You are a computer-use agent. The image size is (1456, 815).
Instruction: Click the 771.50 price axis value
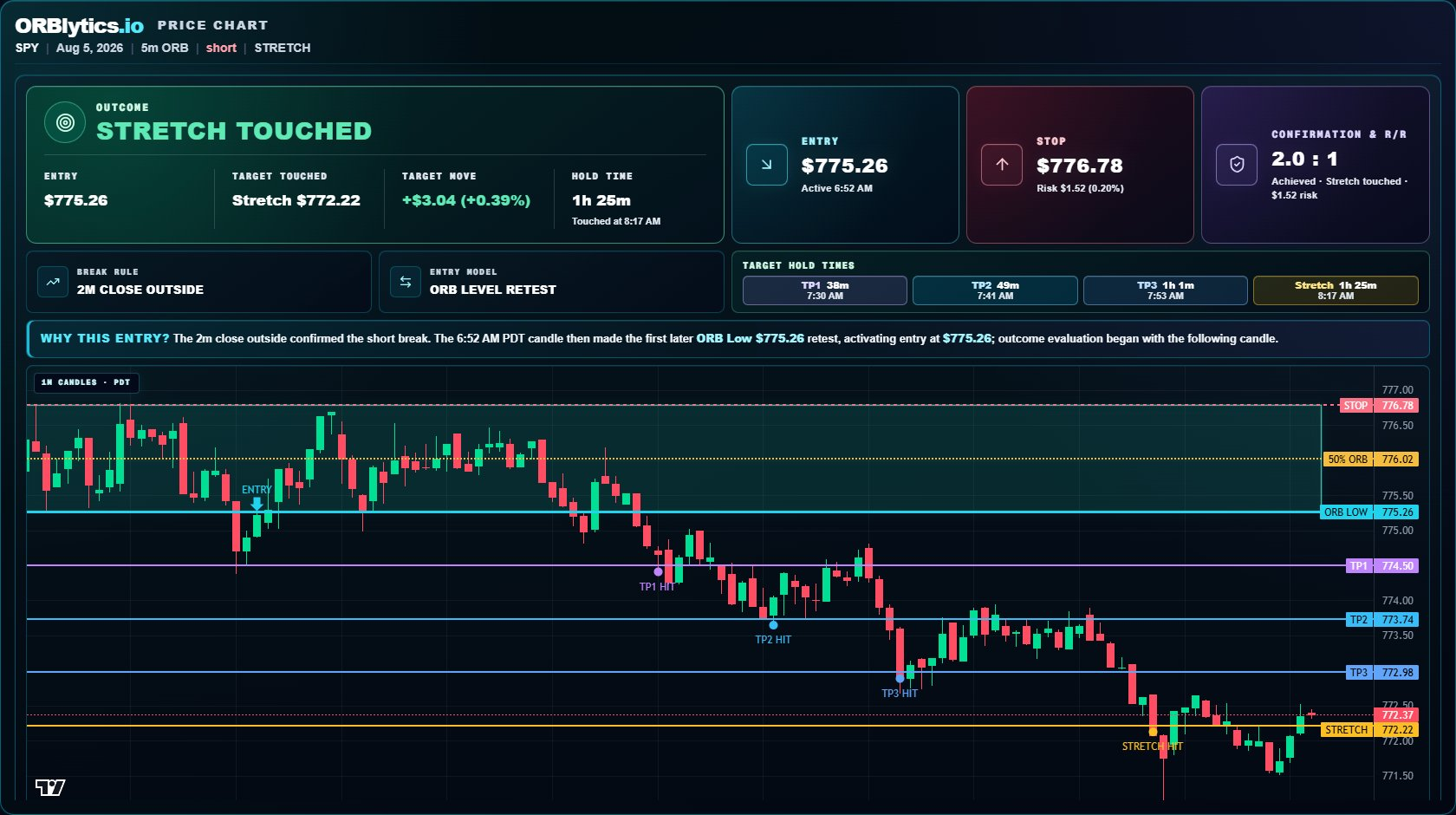[1397, 776]
